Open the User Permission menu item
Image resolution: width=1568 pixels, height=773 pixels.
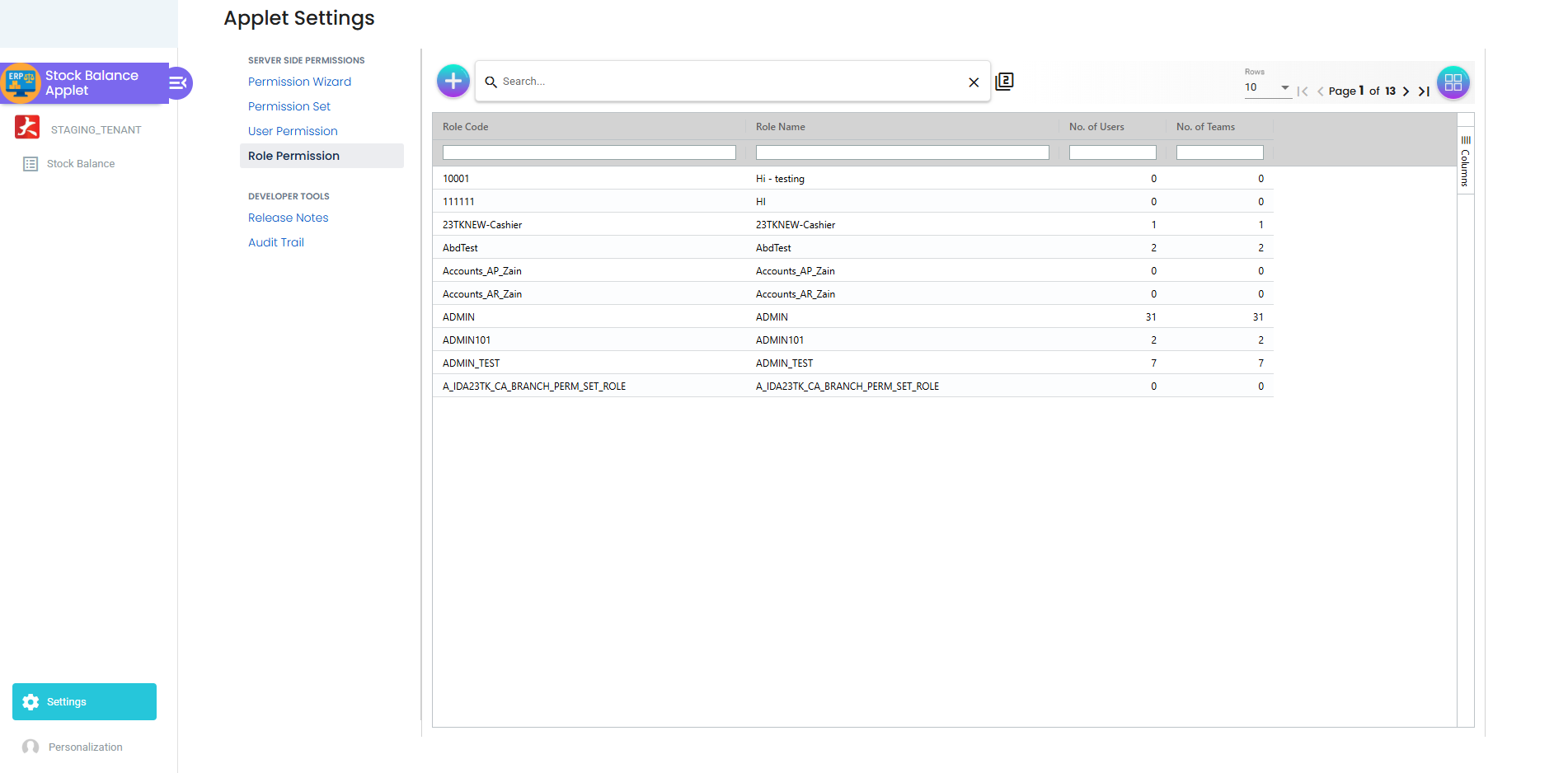coord(293,130)
